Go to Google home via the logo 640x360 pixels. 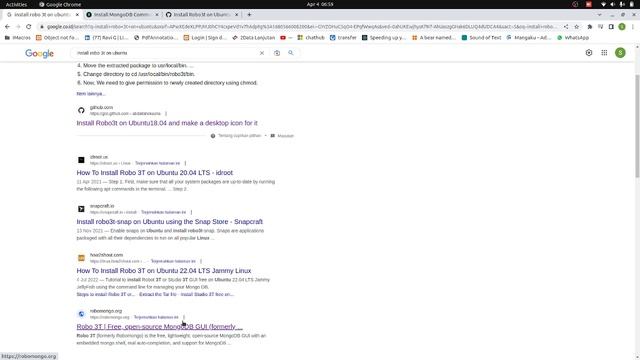[x=39, y=53]
